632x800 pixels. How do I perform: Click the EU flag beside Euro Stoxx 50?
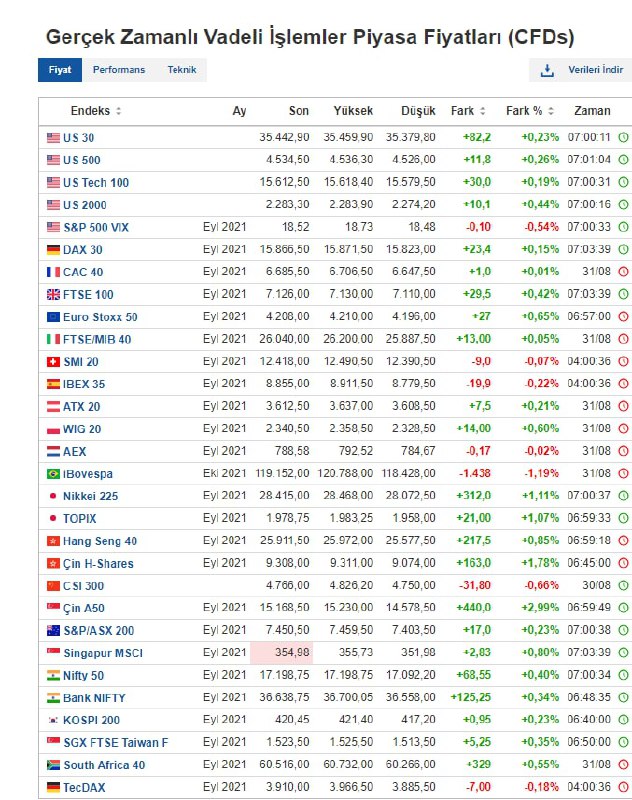coord(53,317)
